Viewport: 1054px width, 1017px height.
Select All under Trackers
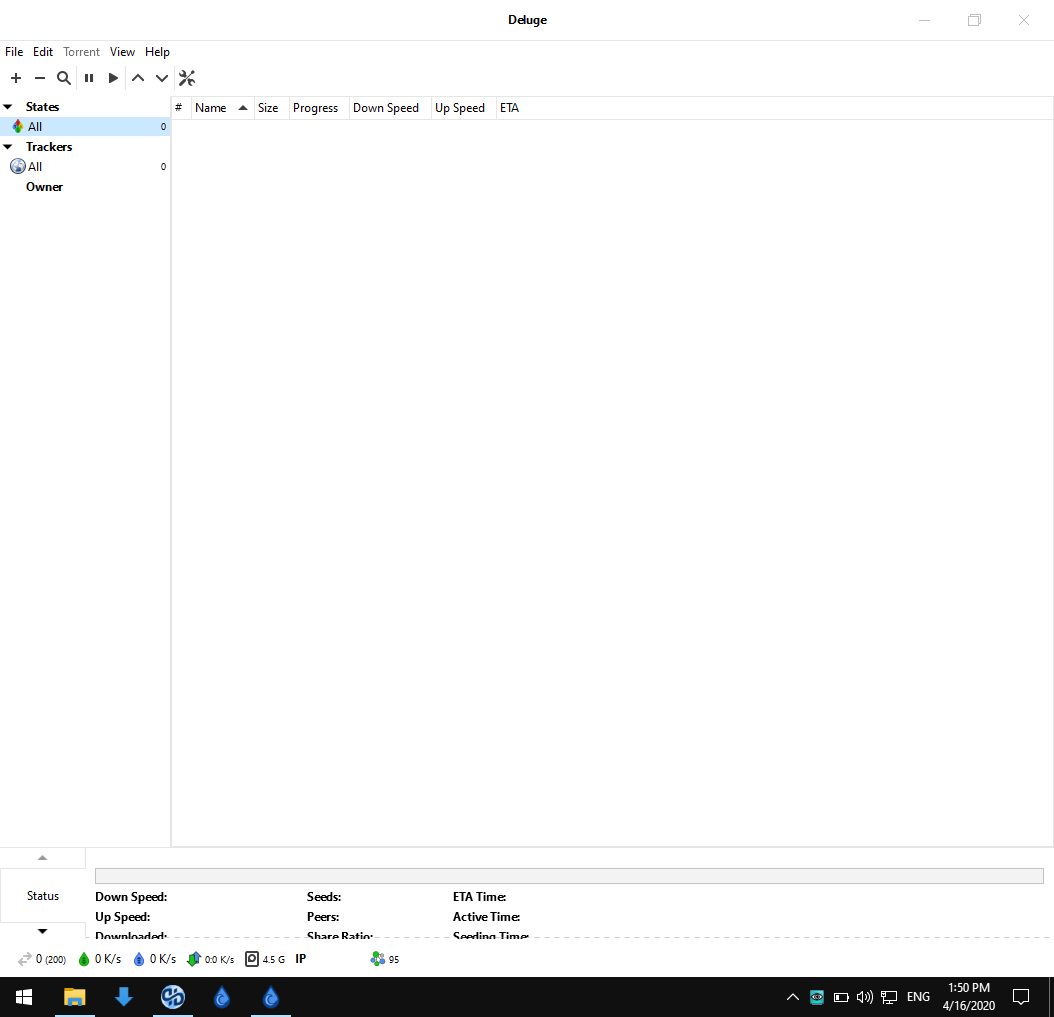pos(85,167)
